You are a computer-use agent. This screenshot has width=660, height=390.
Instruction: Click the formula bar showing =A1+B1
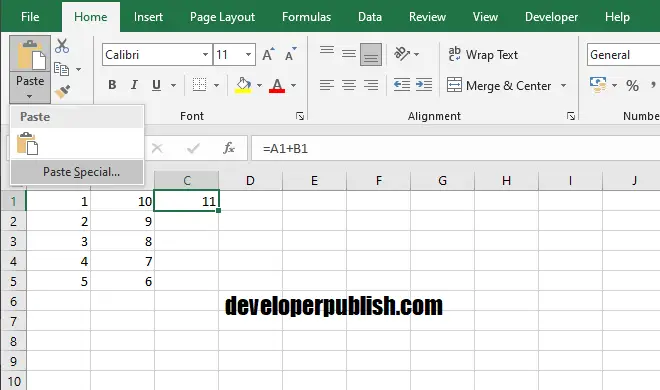[x=455, y=148]
